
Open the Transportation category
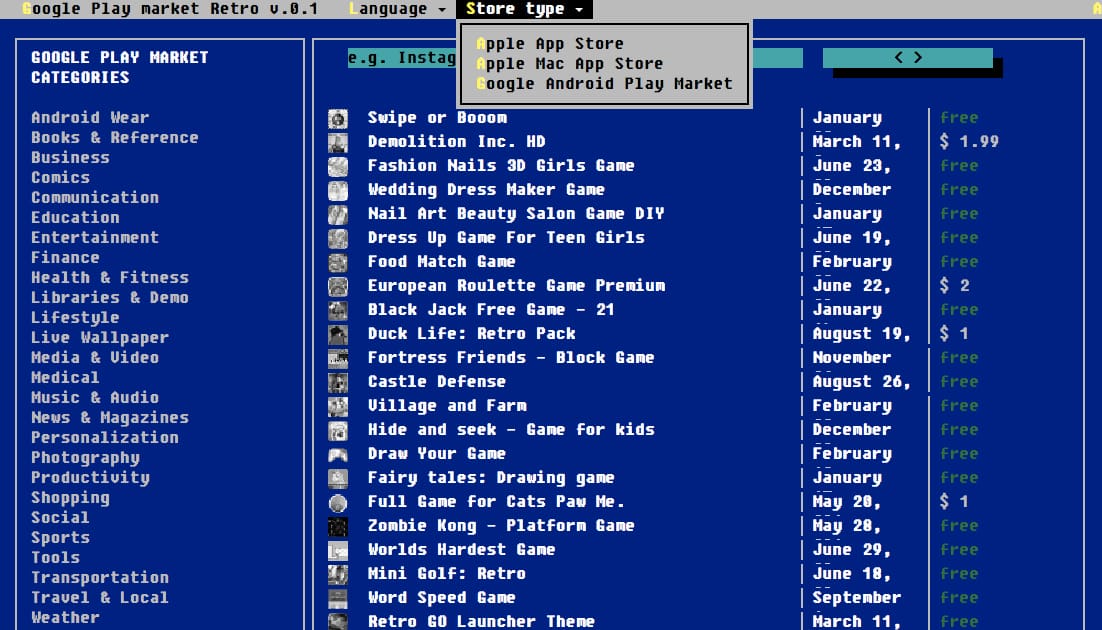(100, 578)
